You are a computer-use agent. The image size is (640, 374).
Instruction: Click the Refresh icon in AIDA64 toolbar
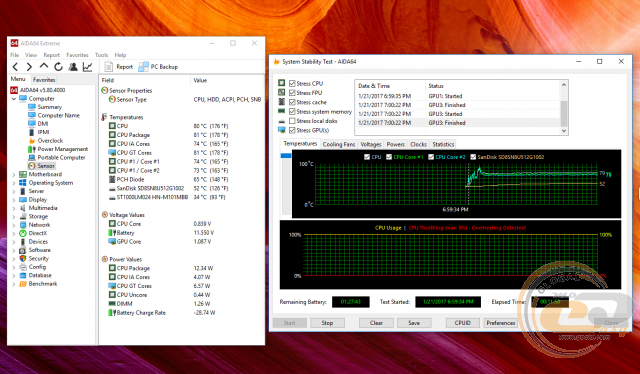click(58, 67)
